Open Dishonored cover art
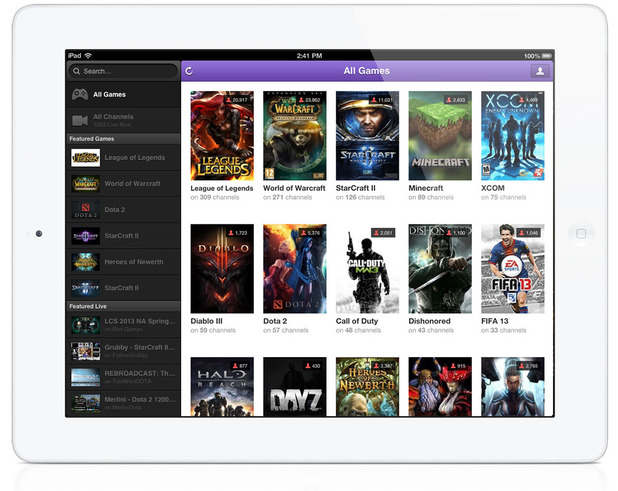Viewport: 618px width, 491px height. pyautogui.click(x=440, y=269)
